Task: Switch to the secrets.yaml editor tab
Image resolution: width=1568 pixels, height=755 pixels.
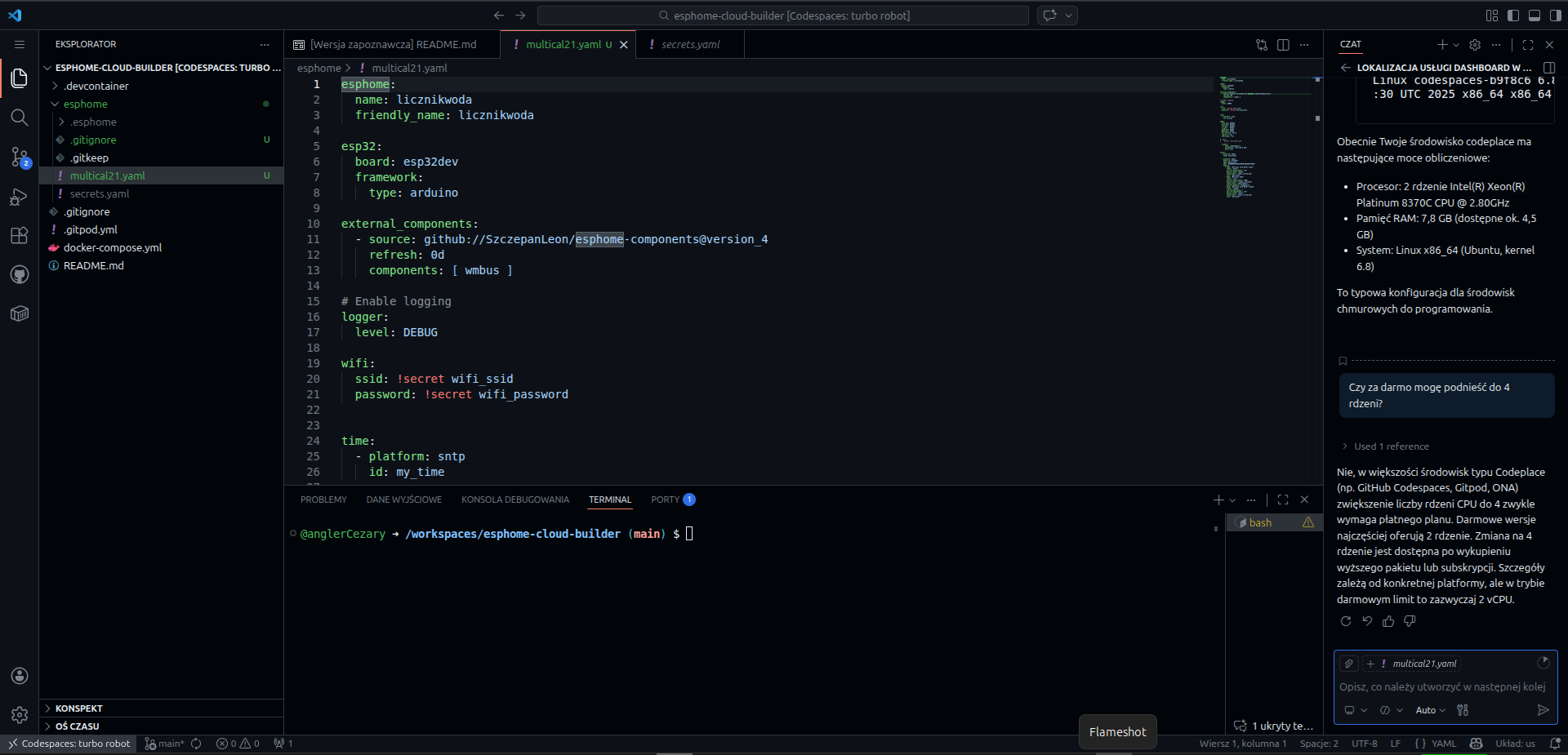Action: tap(690, 45)
